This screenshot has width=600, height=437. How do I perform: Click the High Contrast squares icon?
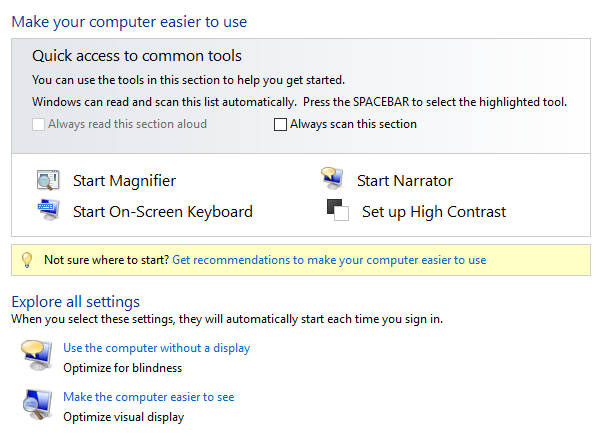[x=338, y=210]
